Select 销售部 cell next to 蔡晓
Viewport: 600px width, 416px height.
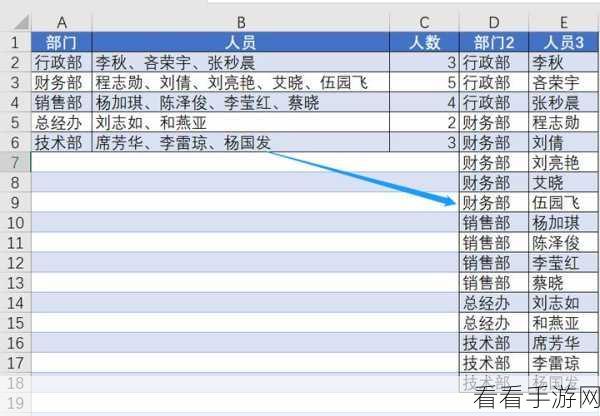point(494,283)
